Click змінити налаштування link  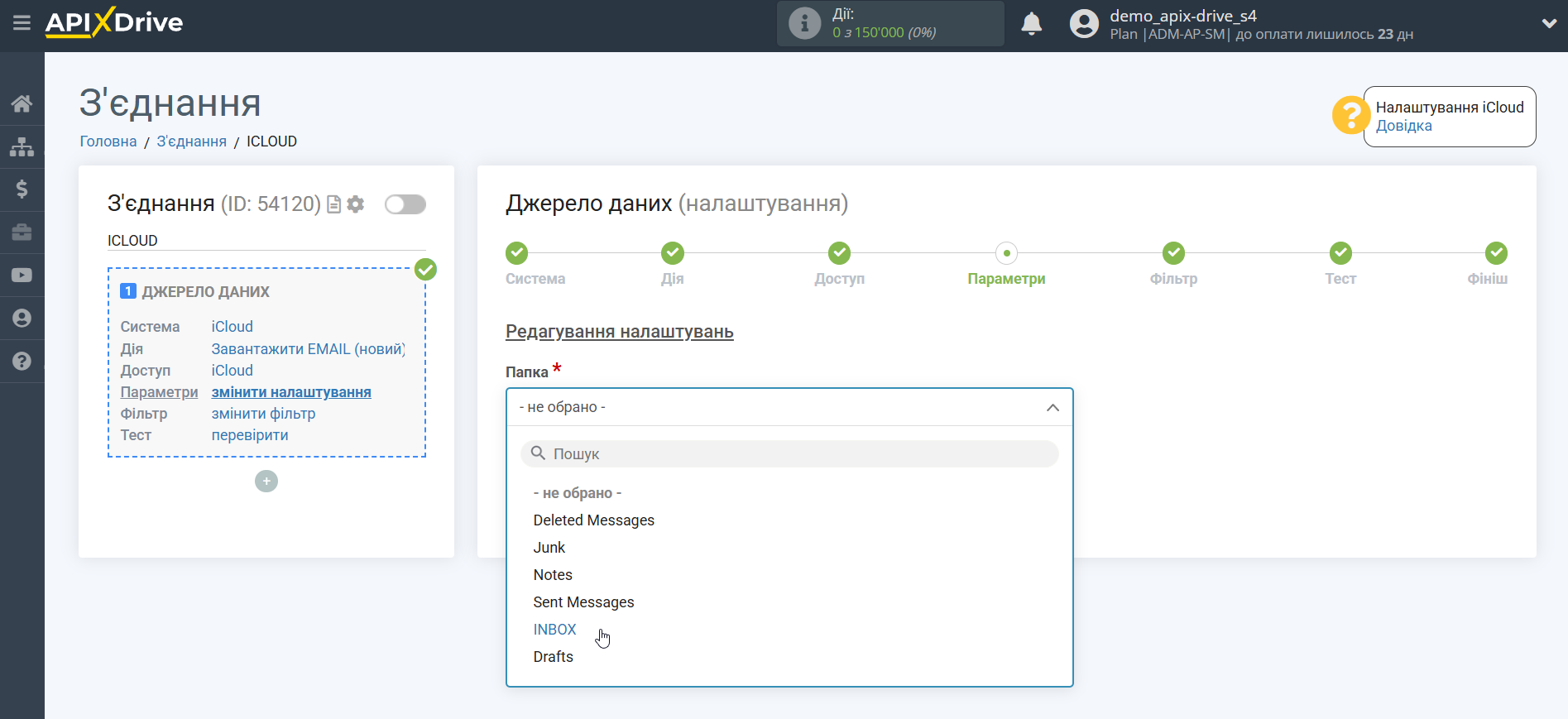pos(291,392)
